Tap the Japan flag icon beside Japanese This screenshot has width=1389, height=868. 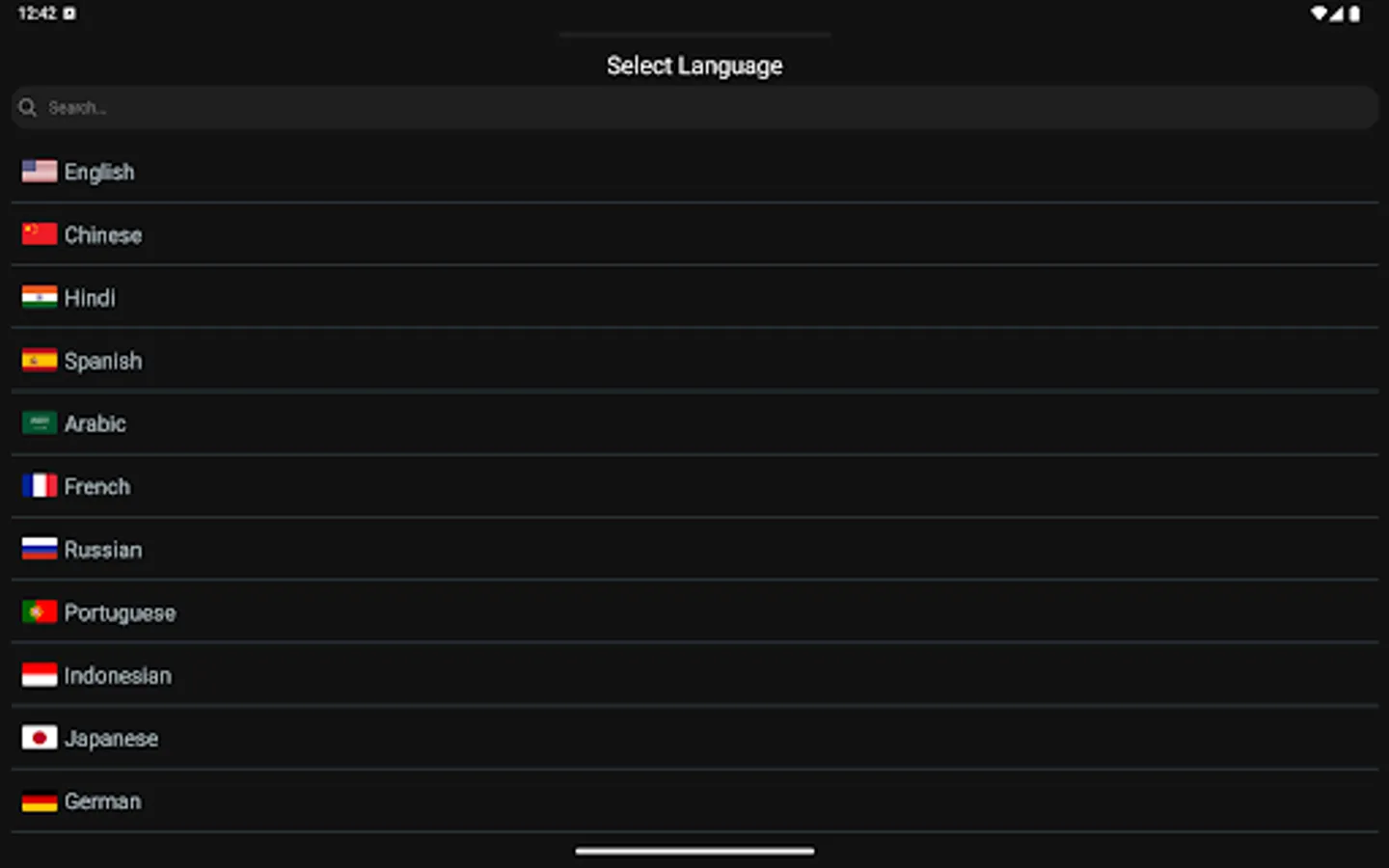pos(39,738)
